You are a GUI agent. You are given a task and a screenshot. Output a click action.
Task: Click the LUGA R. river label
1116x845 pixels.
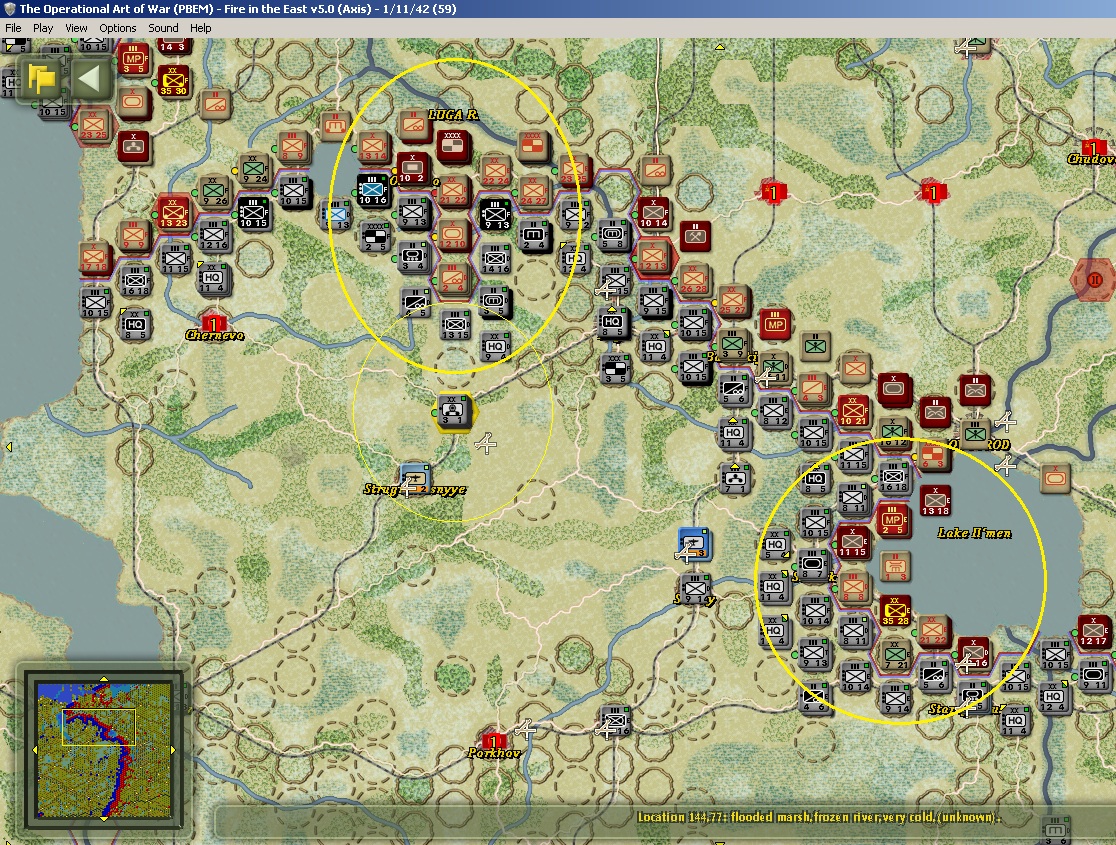(453, 115)
